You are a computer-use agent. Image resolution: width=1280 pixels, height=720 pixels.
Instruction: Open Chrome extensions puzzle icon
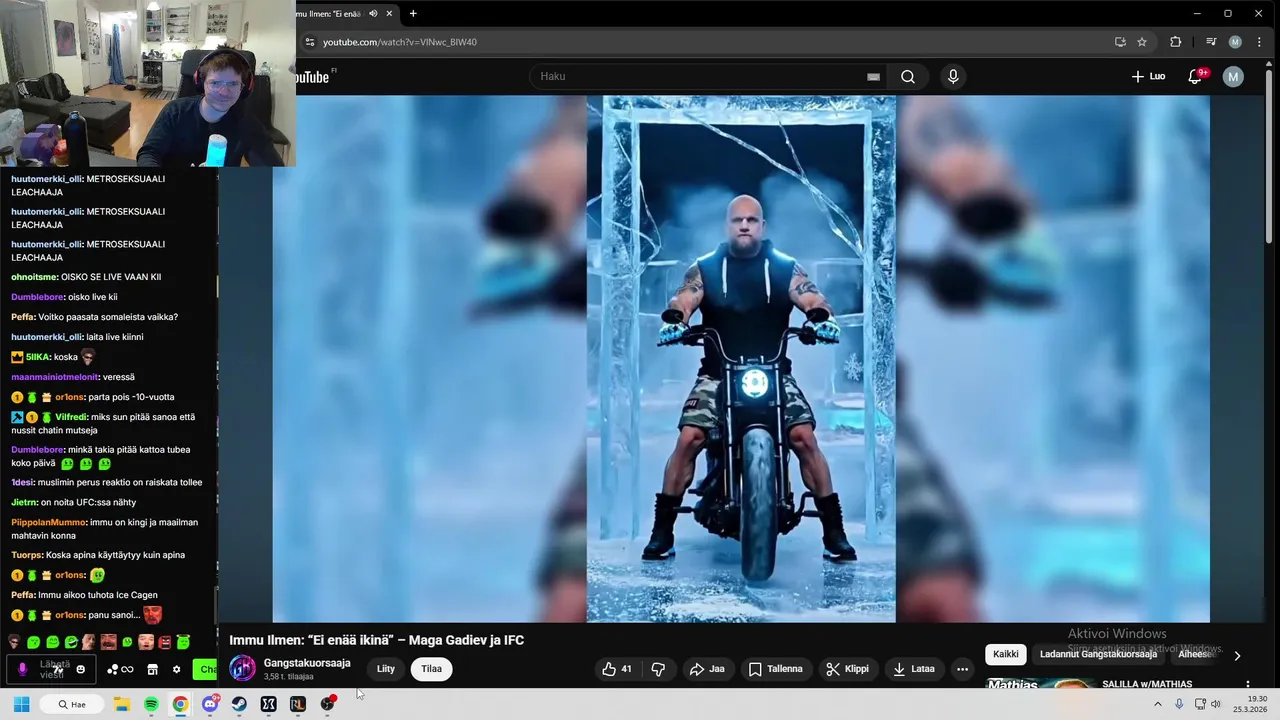[x=1176, y=42]
